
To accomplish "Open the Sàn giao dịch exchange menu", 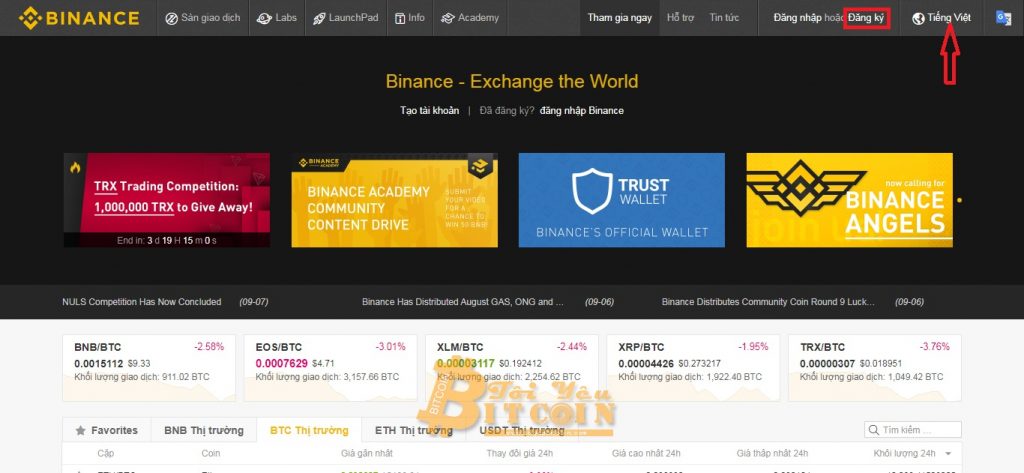I will (x=202, y=18).
